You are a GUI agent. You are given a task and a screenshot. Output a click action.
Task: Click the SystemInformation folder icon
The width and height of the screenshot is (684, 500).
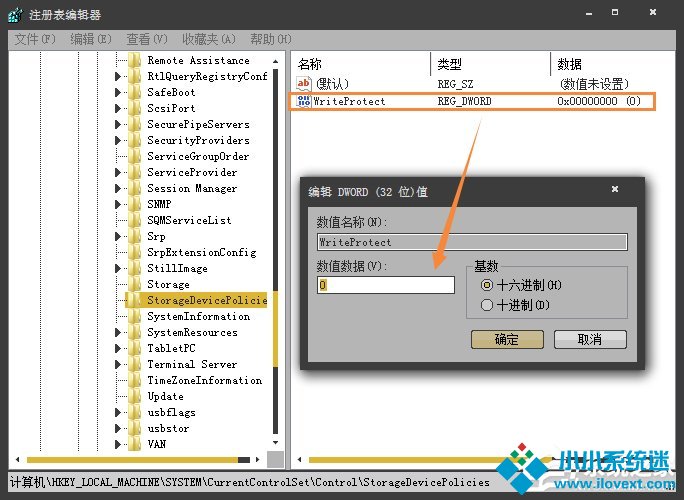pos(135,316)
